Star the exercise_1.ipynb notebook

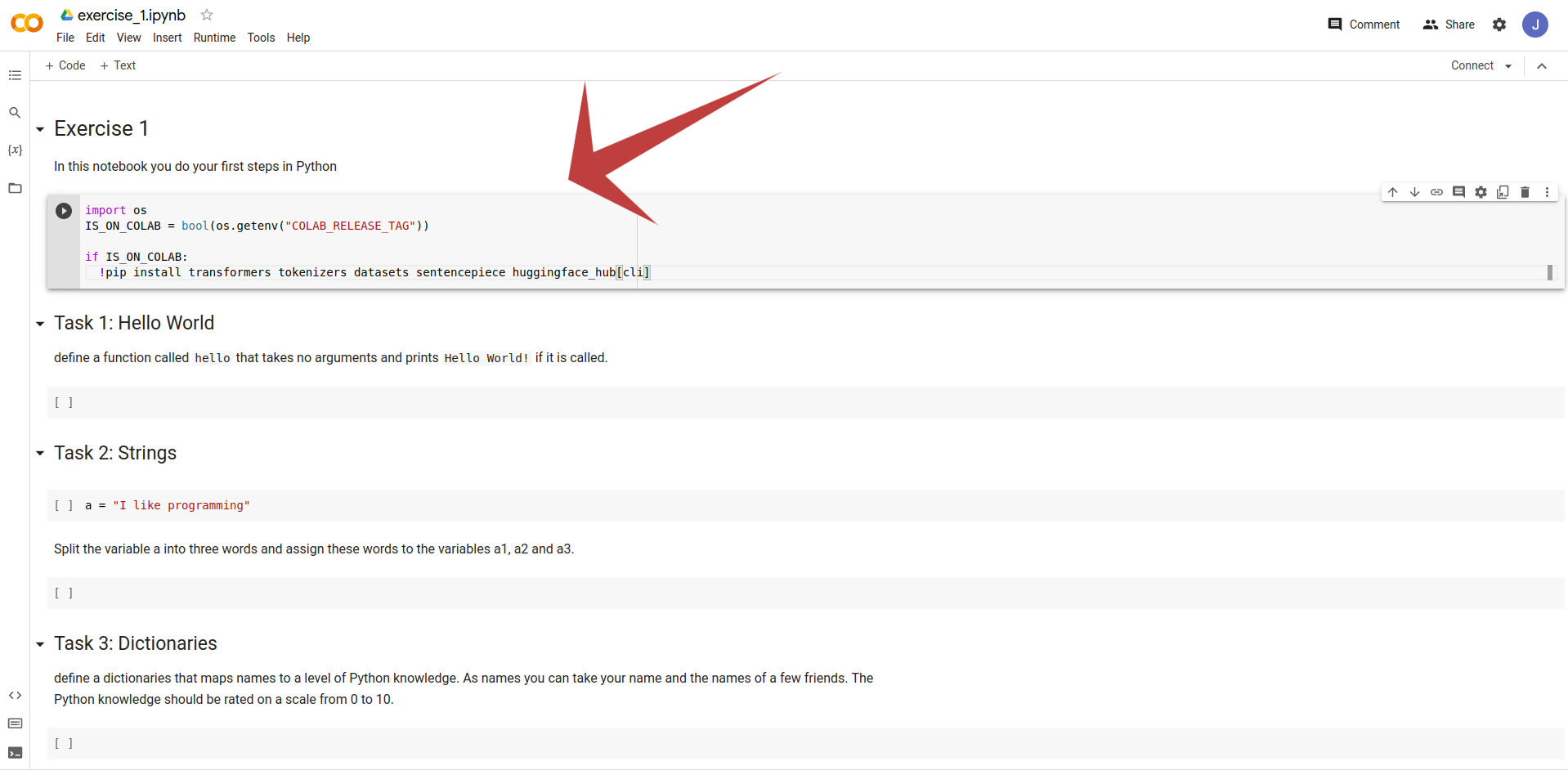207,15
